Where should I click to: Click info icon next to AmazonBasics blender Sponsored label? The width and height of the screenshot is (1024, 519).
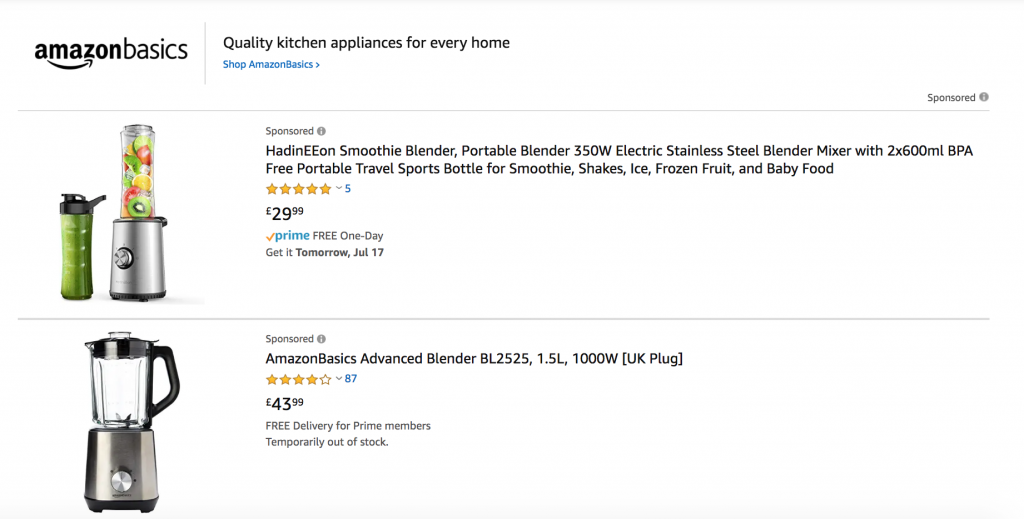(x=321, y=339)
